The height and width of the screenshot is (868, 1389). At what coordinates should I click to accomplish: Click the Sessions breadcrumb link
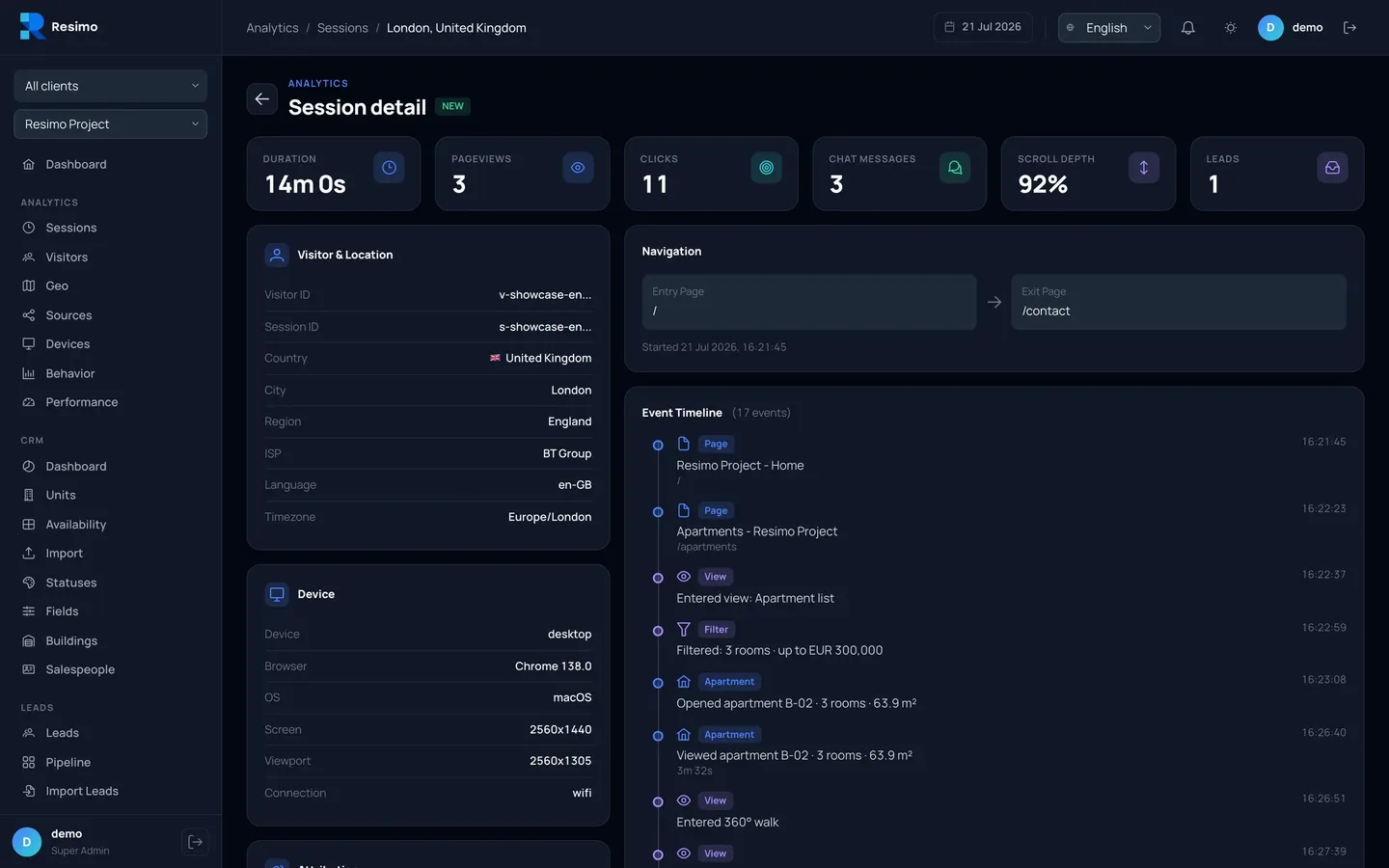pos(342,28)
